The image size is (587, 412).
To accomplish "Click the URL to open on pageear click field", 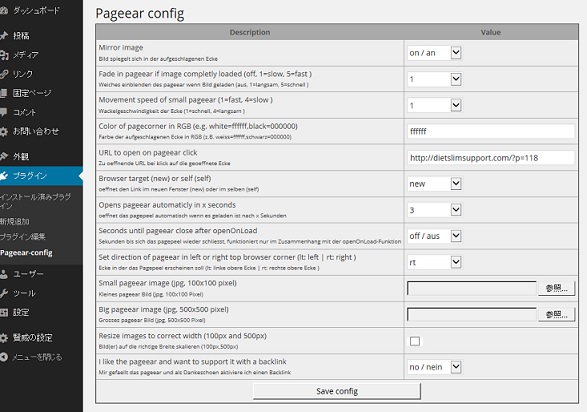I will click(x=491, y=158).
